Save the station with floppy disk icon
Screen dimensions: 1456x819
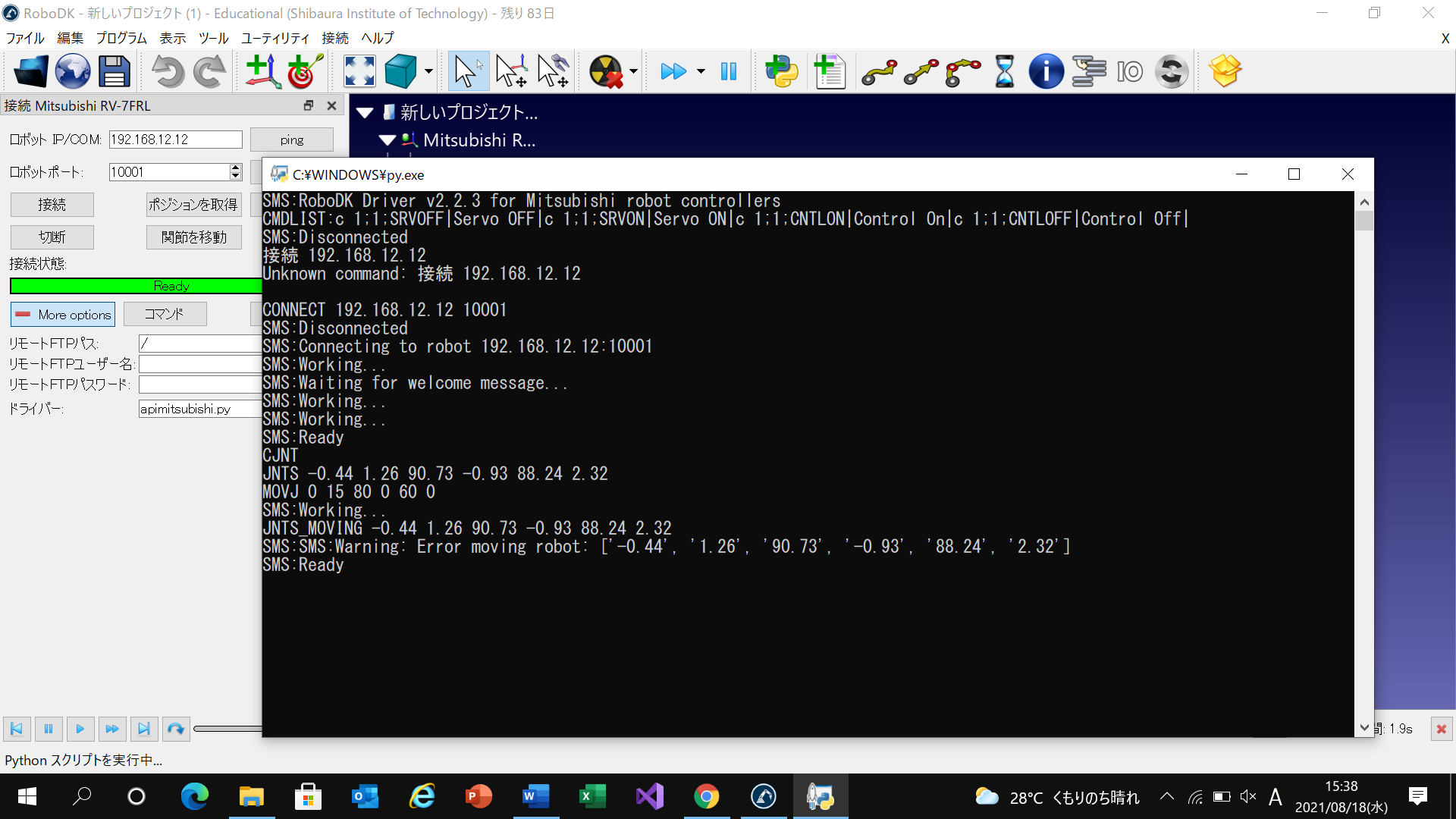tap(115, 72)
